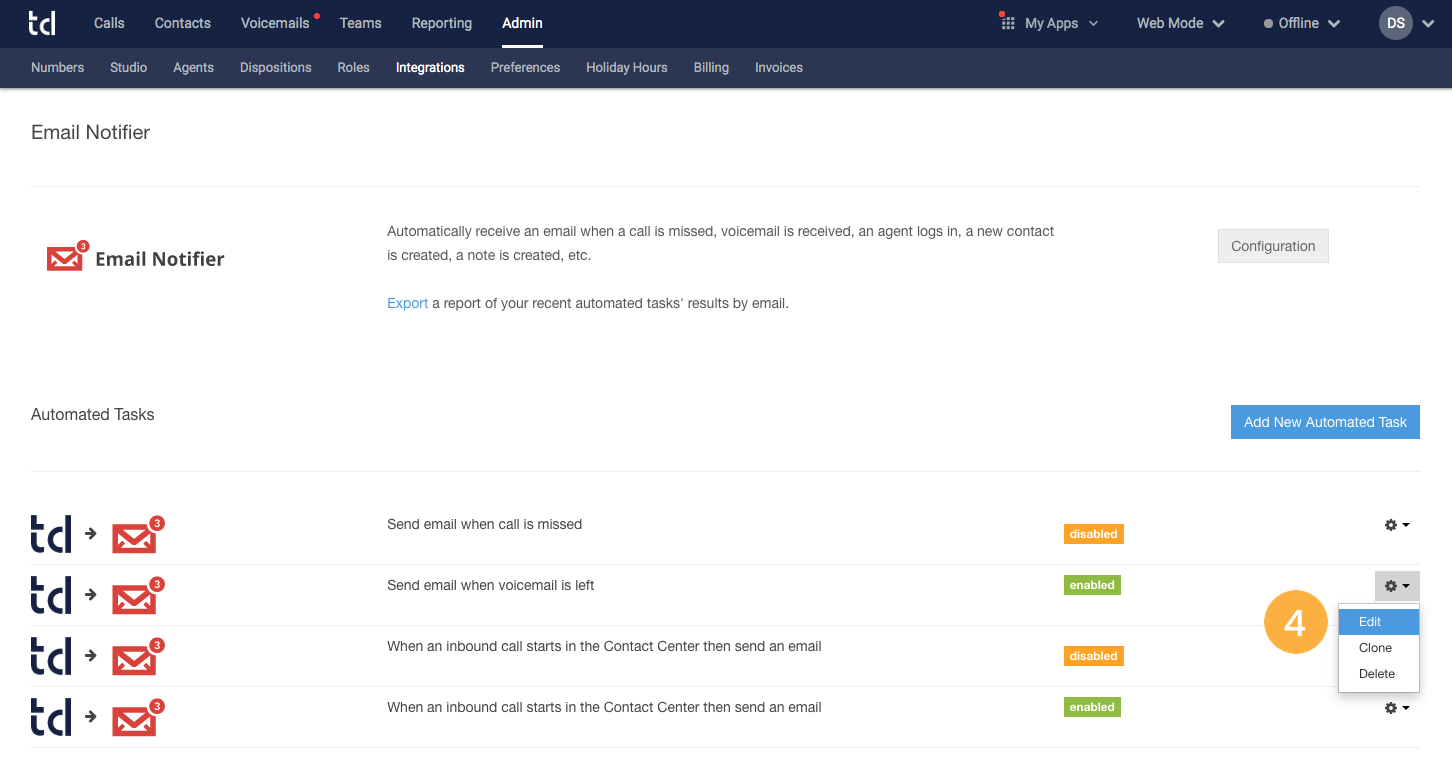Viewport: 1452px width, 781px height.
Task: Click envelope icon in voicemail row
Action: tap(137, 597)
